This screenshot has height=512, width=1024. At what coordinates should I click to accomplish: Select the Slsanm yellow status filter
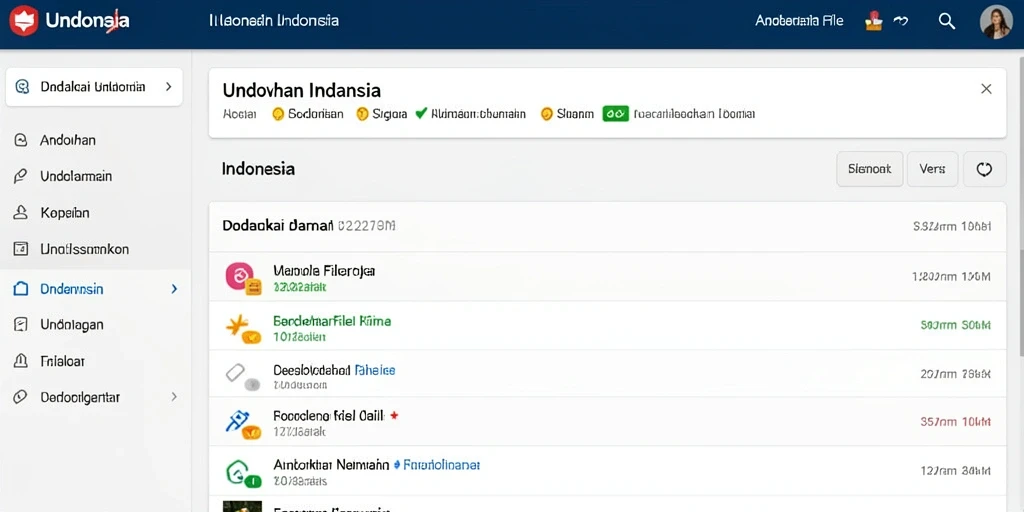point(567,114)
